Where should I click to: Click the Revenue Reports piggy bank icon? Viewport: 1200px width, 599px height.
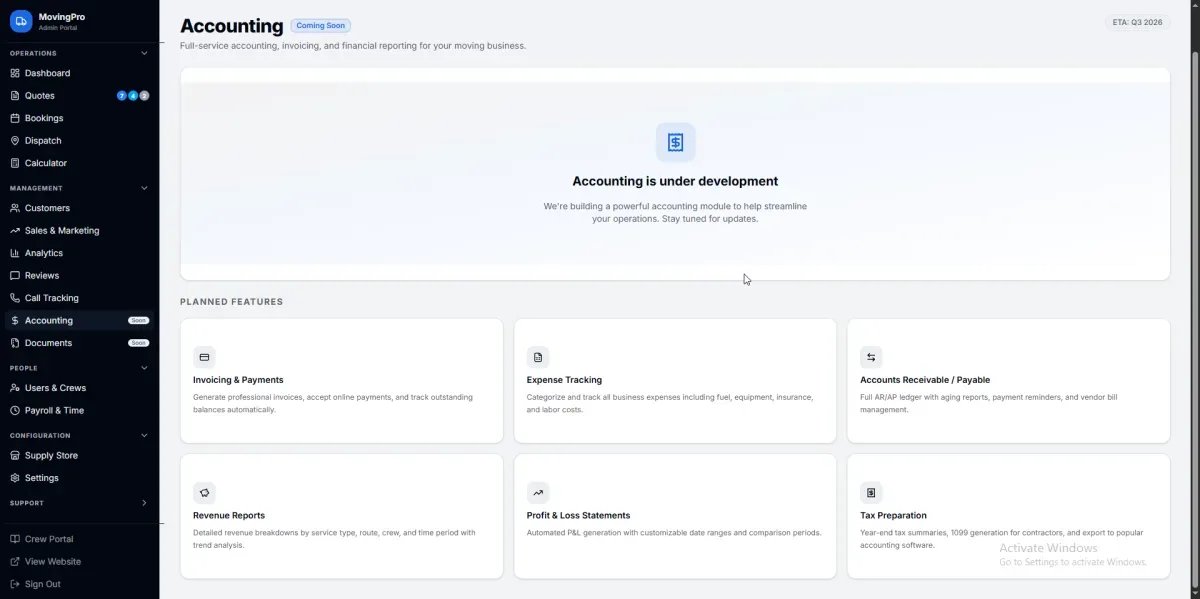coord(204,492)
